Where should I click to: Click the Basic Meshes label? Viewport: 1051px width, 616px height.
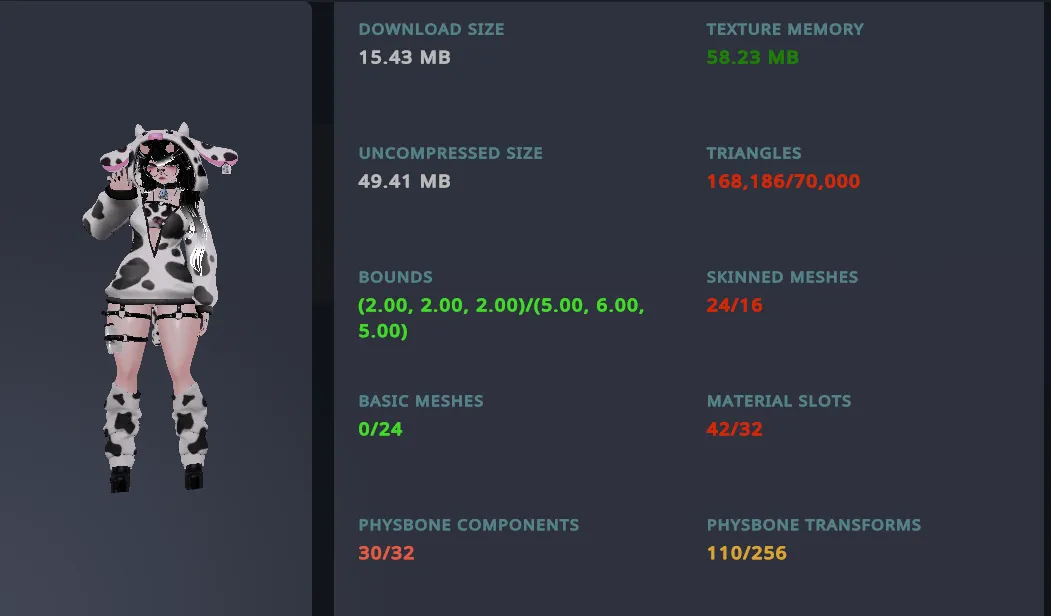point(420,402)
